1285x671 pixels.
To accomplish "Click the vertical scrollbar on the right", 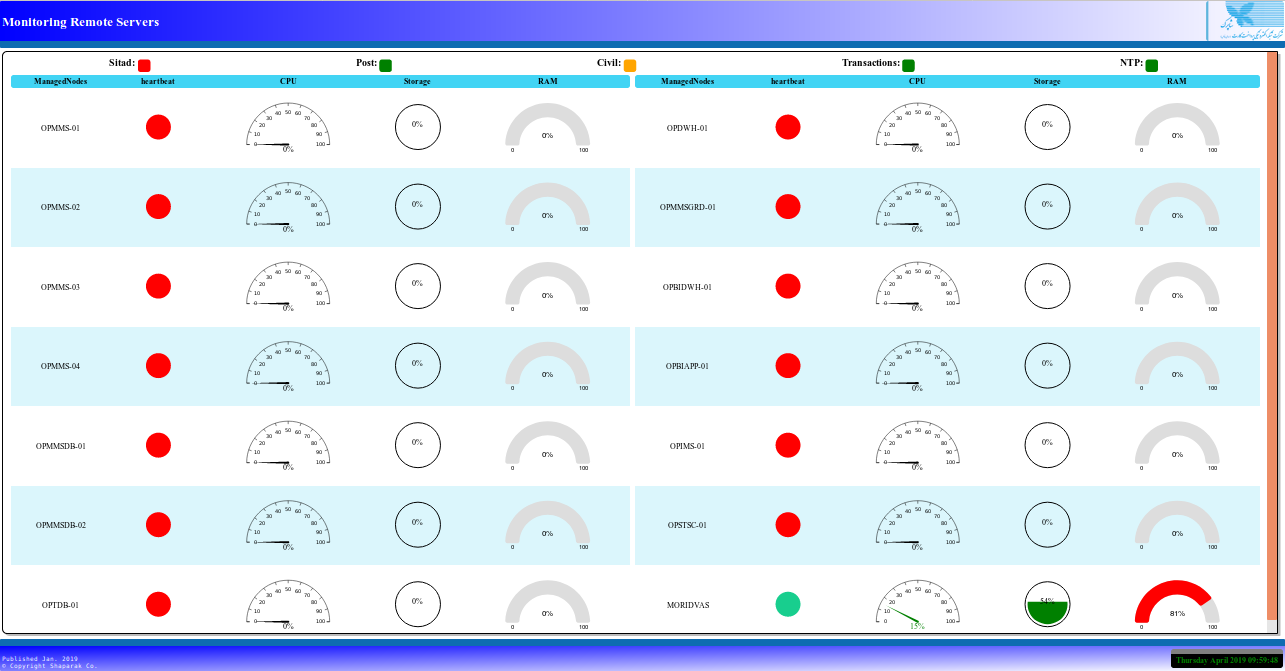I will (x=1272, y=336).
